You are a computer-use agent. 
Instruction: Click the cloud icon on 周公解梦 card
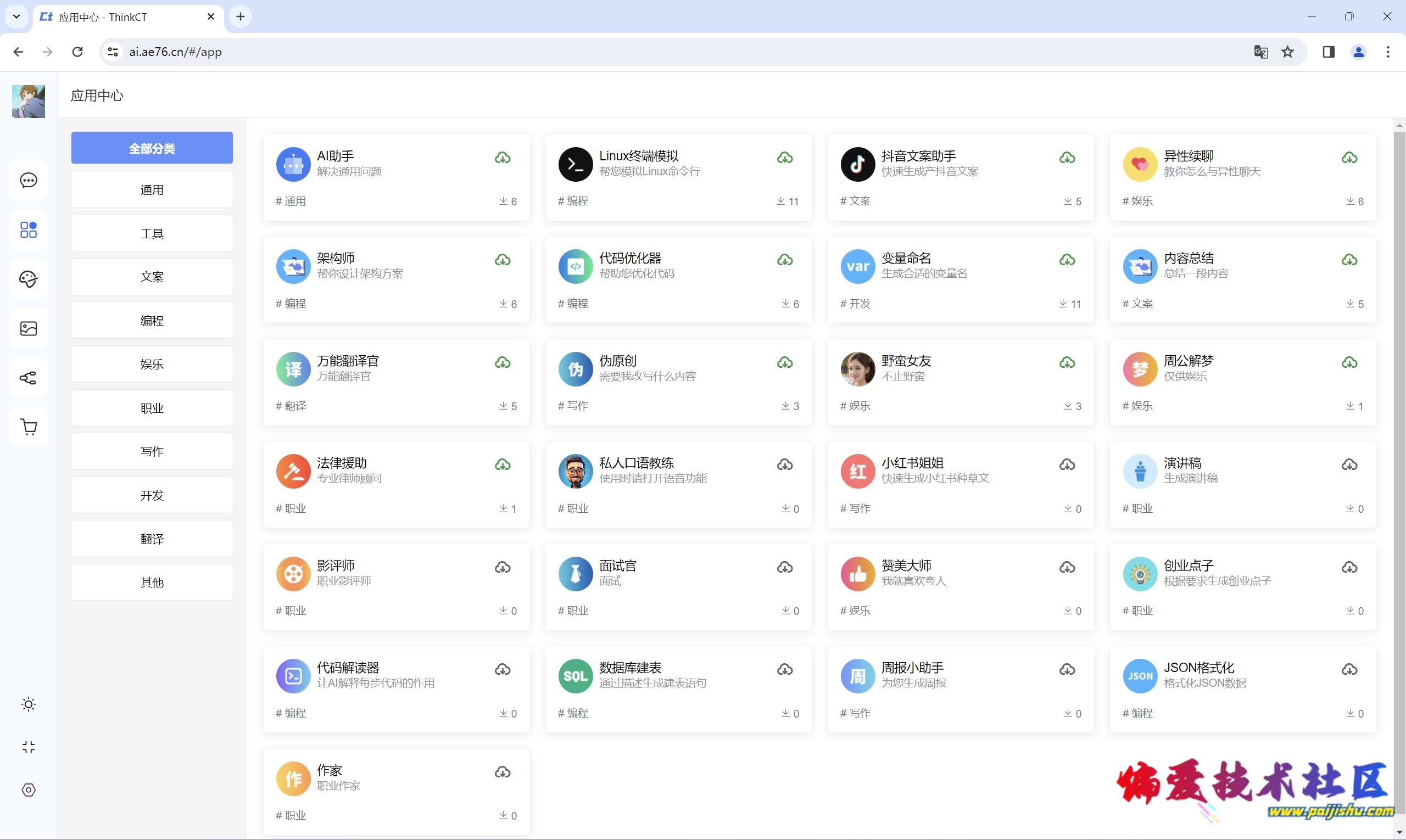coord(1349,363)
